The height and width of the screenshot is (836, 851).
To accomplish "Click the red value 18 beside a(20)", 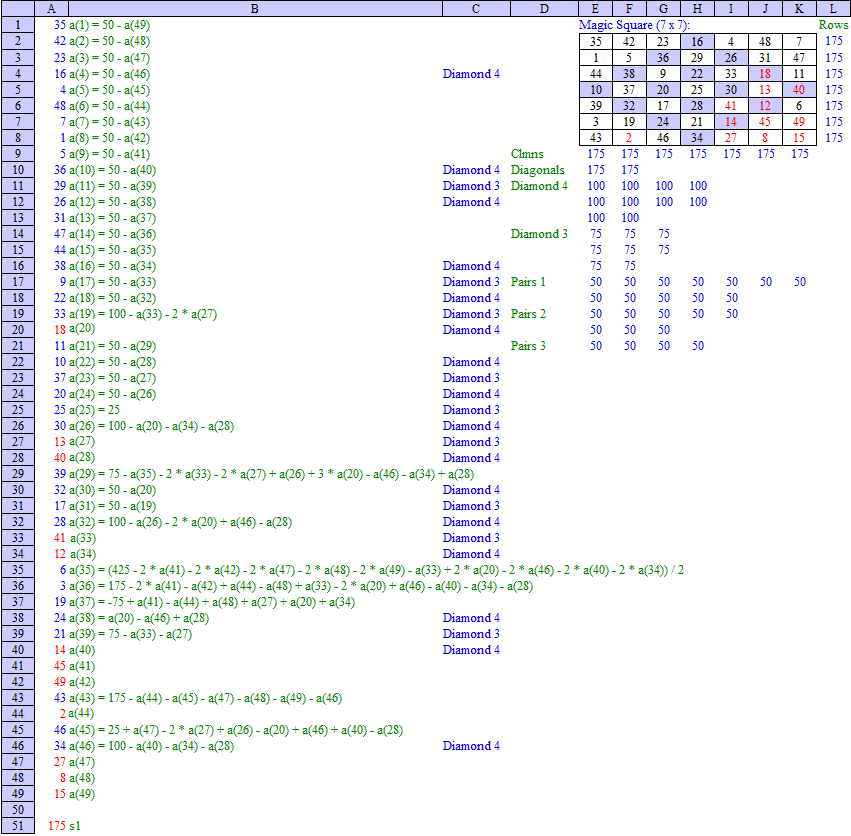I will [x=60, y=330].
